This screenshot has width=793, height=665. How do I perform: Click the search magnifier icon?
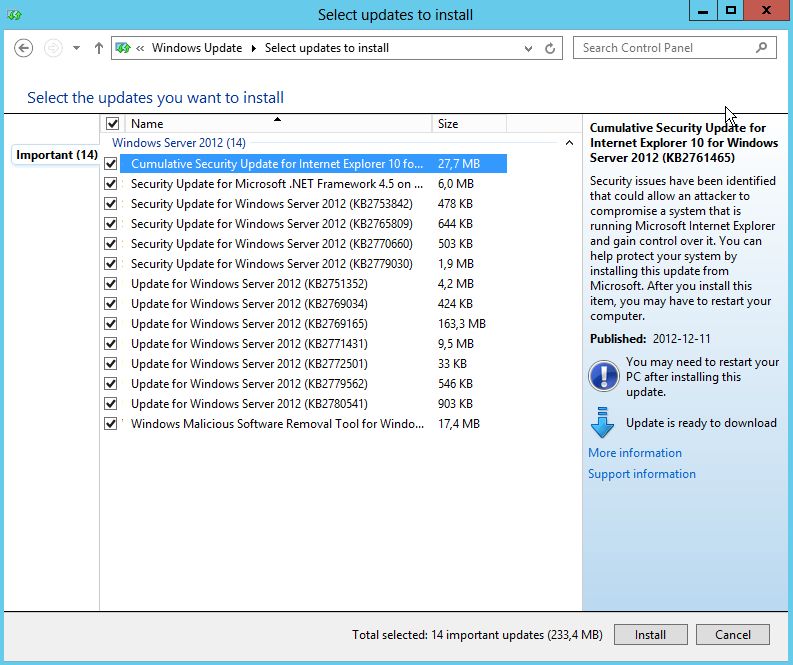761,48
